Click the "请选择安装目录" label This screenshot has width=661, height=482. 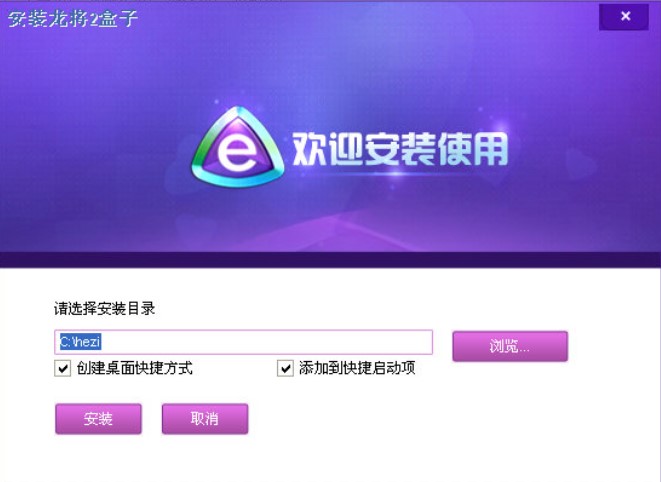click(105, 309)
